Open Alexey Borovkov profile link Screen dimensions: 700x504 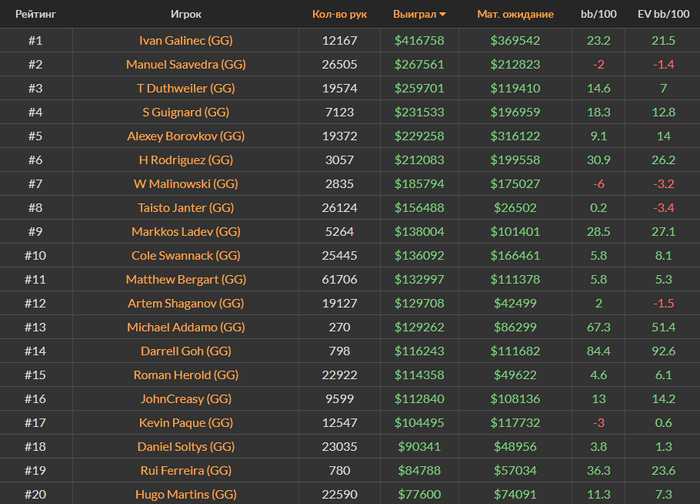[186, 136]
